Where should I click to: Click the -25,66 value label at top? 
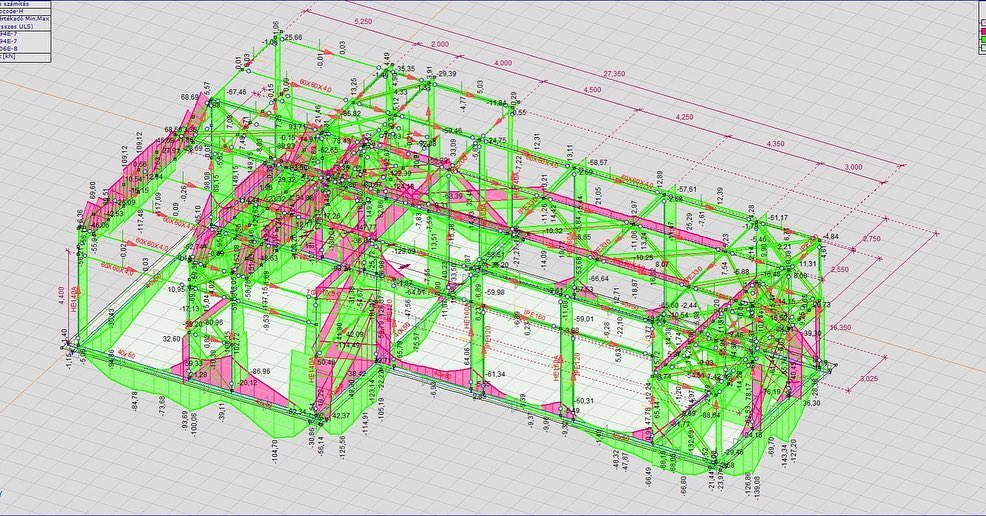click(x=294, y=38)
